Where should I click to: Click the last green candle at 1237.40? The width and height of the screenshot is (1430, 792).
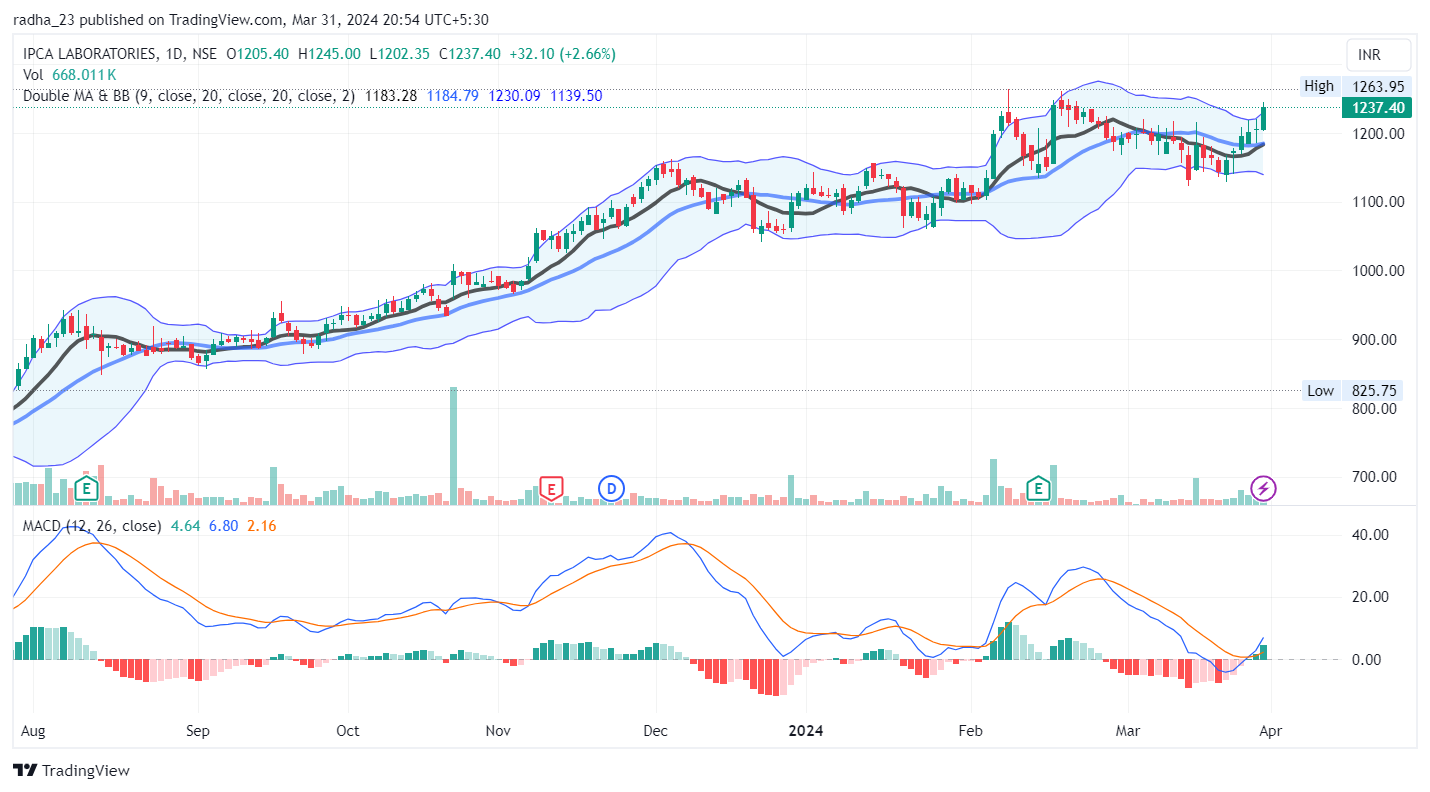1264,118
